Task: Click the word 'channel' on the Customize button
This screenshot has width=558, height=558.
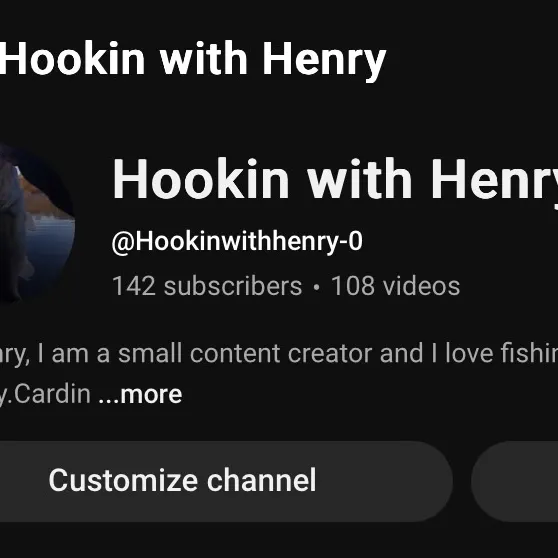Action: coord(262,480)
